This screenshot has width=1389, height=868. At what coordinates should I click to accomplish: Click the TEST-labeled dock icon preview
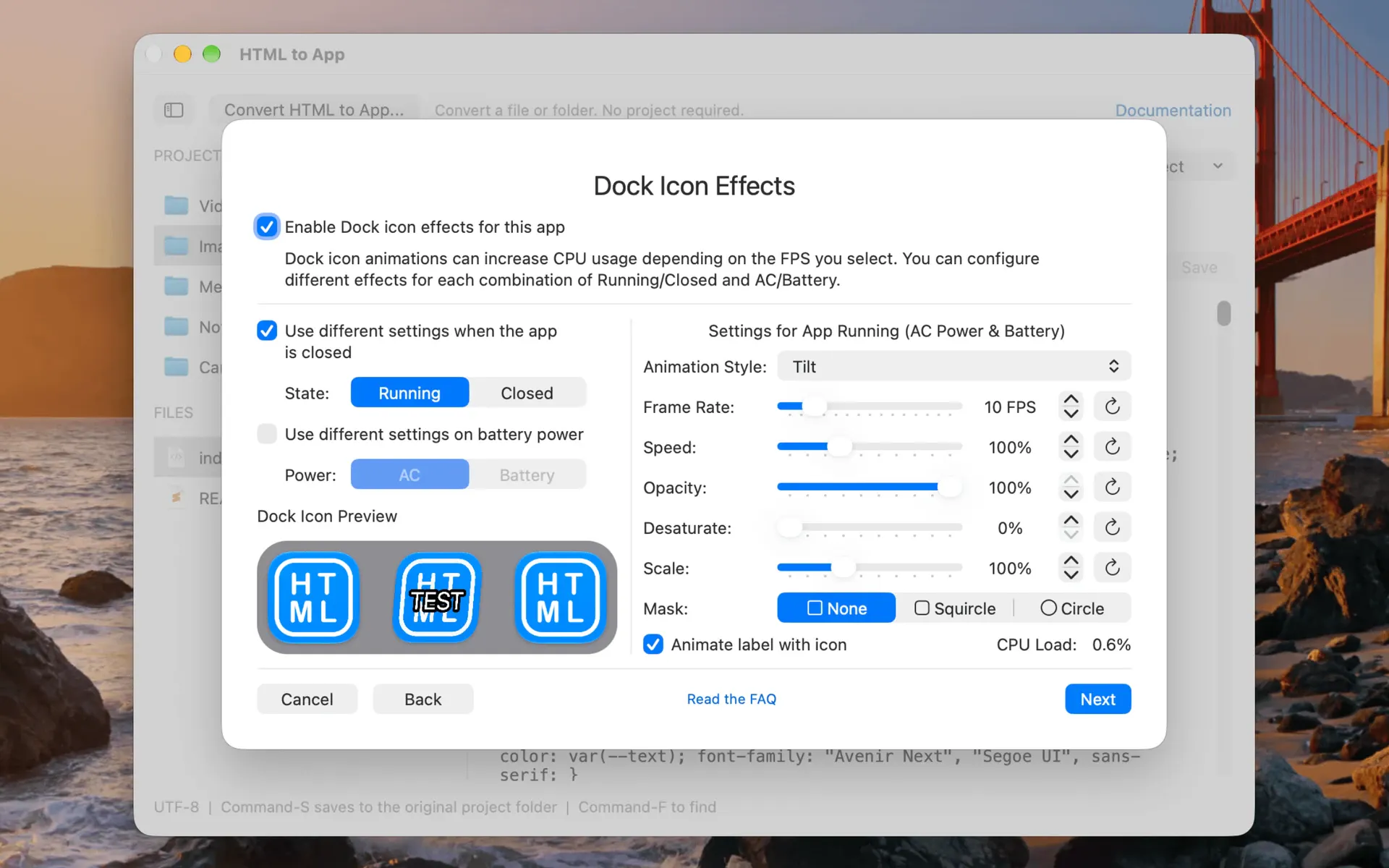click(x=437, y=597)
